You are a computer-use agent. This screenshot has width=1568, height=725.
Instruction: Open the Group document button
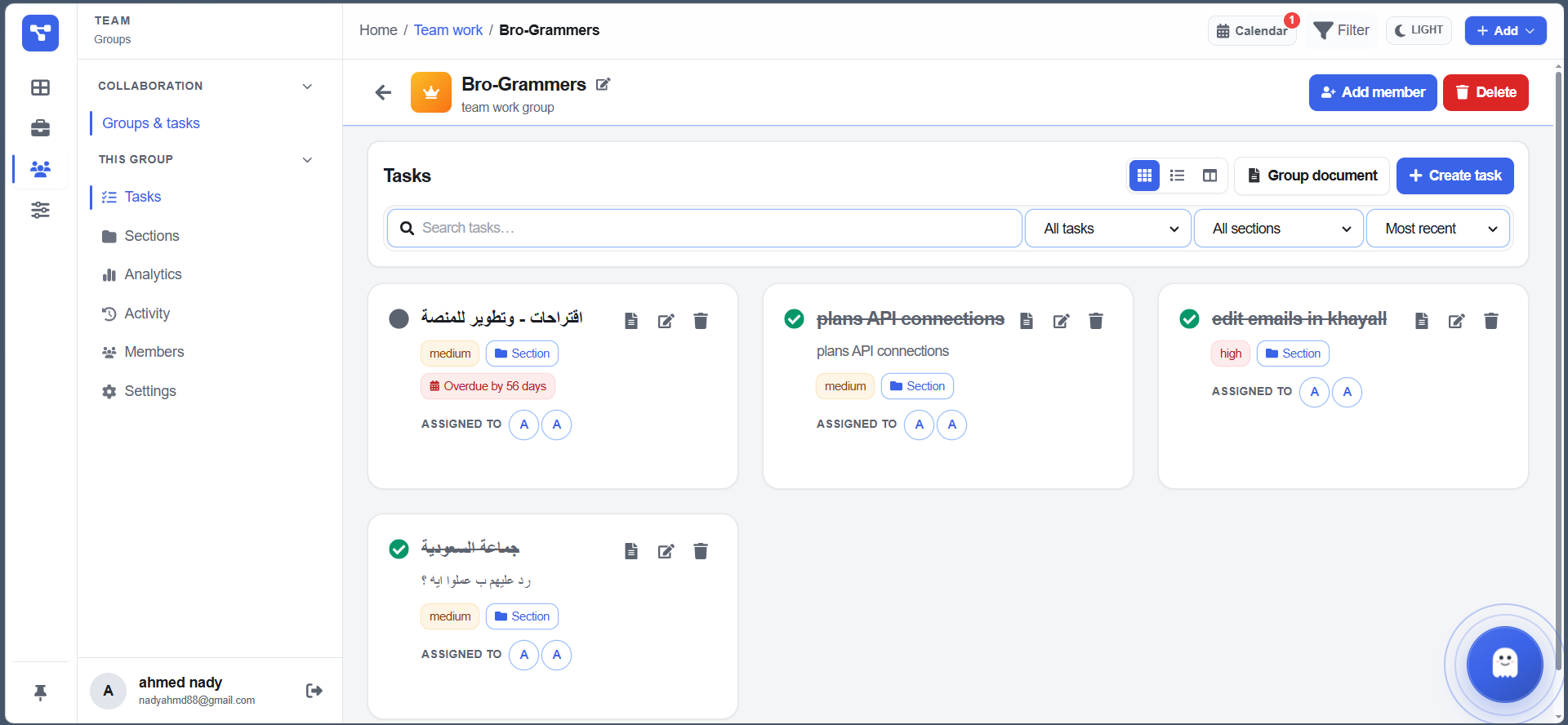point(1312,176)
